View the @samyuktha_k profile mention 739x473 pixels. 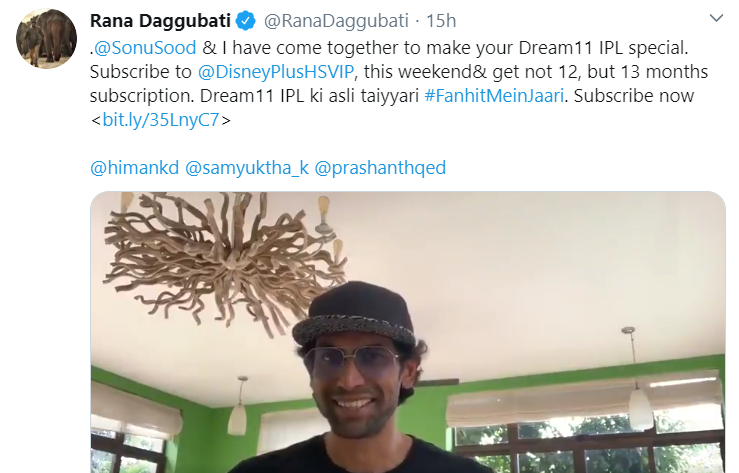247,168
